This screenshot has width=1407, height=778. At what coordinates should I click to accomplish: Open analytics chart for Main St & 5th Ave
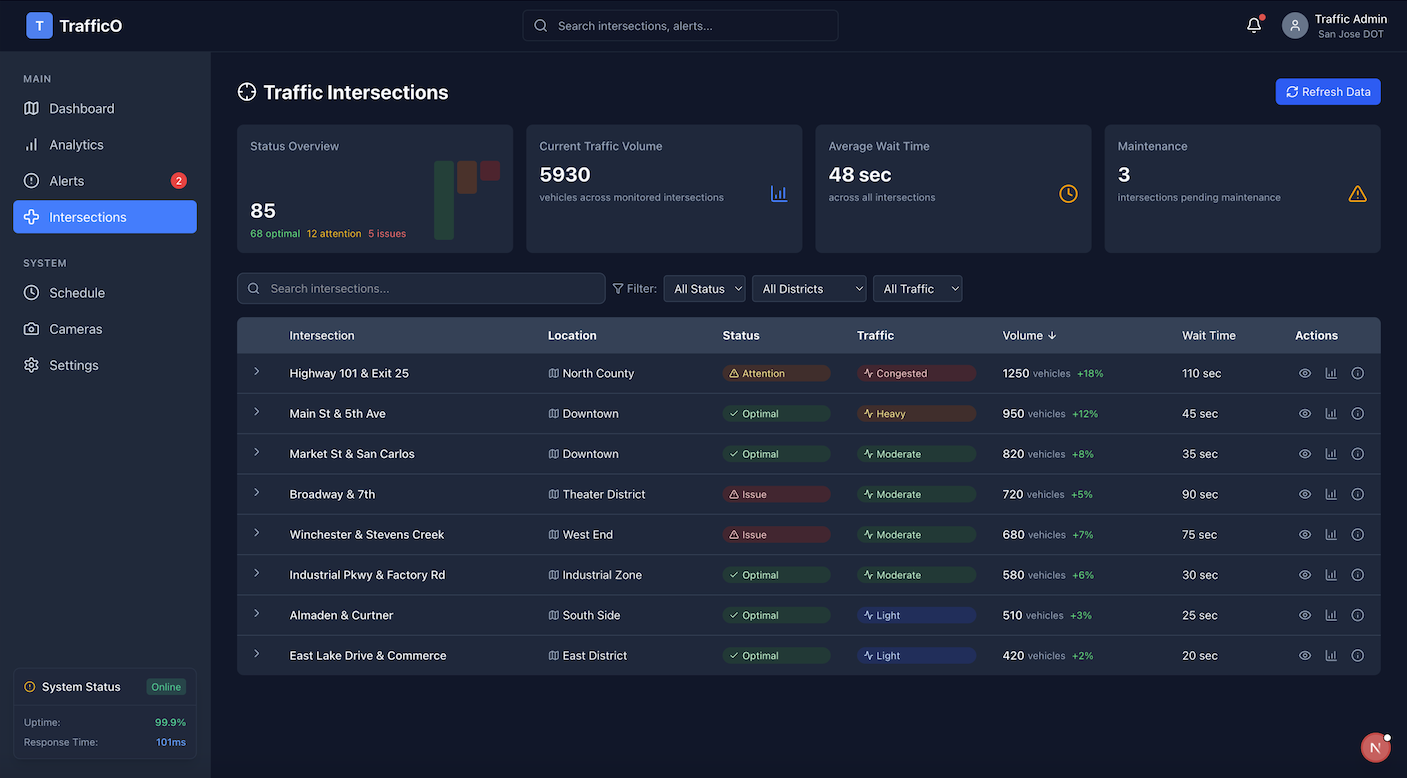click(x=1331, y=413)
